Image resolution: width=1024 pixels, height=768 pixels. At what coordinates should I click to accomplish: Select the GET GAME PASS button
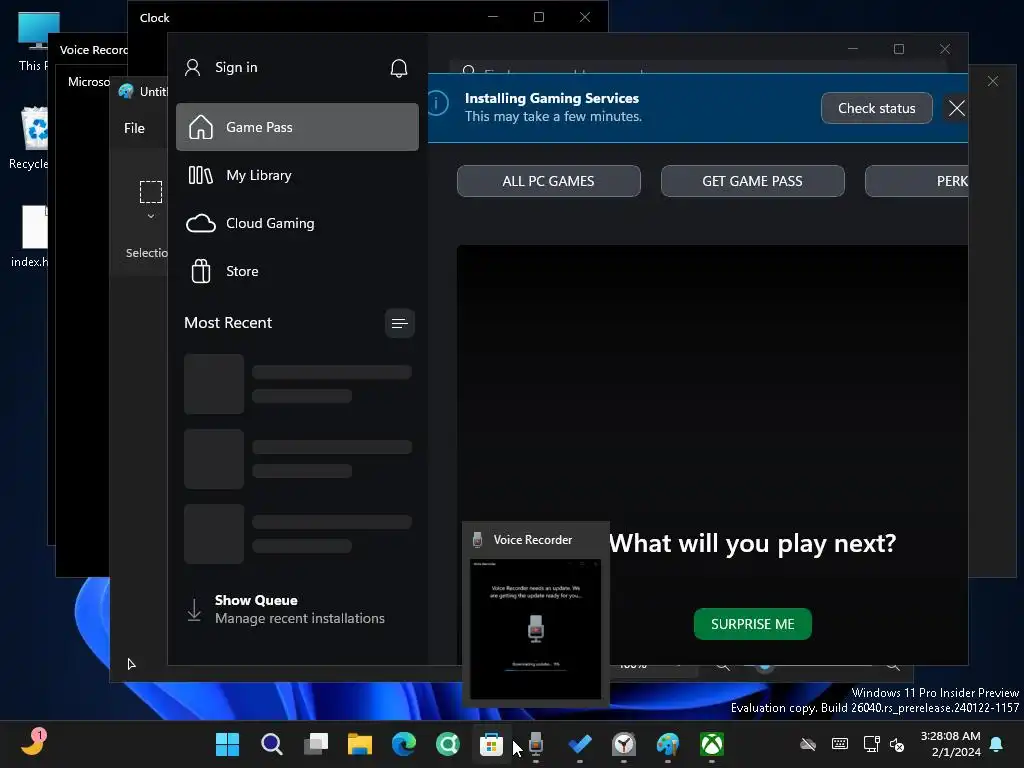[752, 181]
